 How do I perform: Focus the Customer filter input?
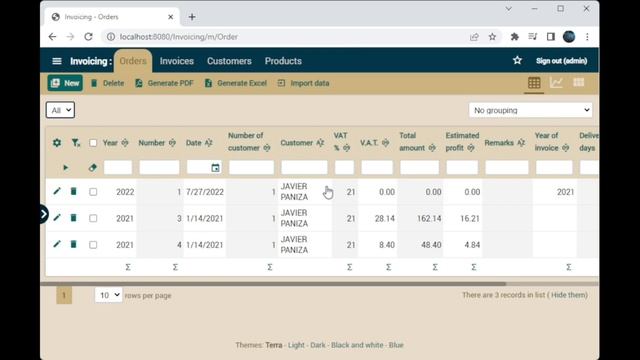point(304,168)
